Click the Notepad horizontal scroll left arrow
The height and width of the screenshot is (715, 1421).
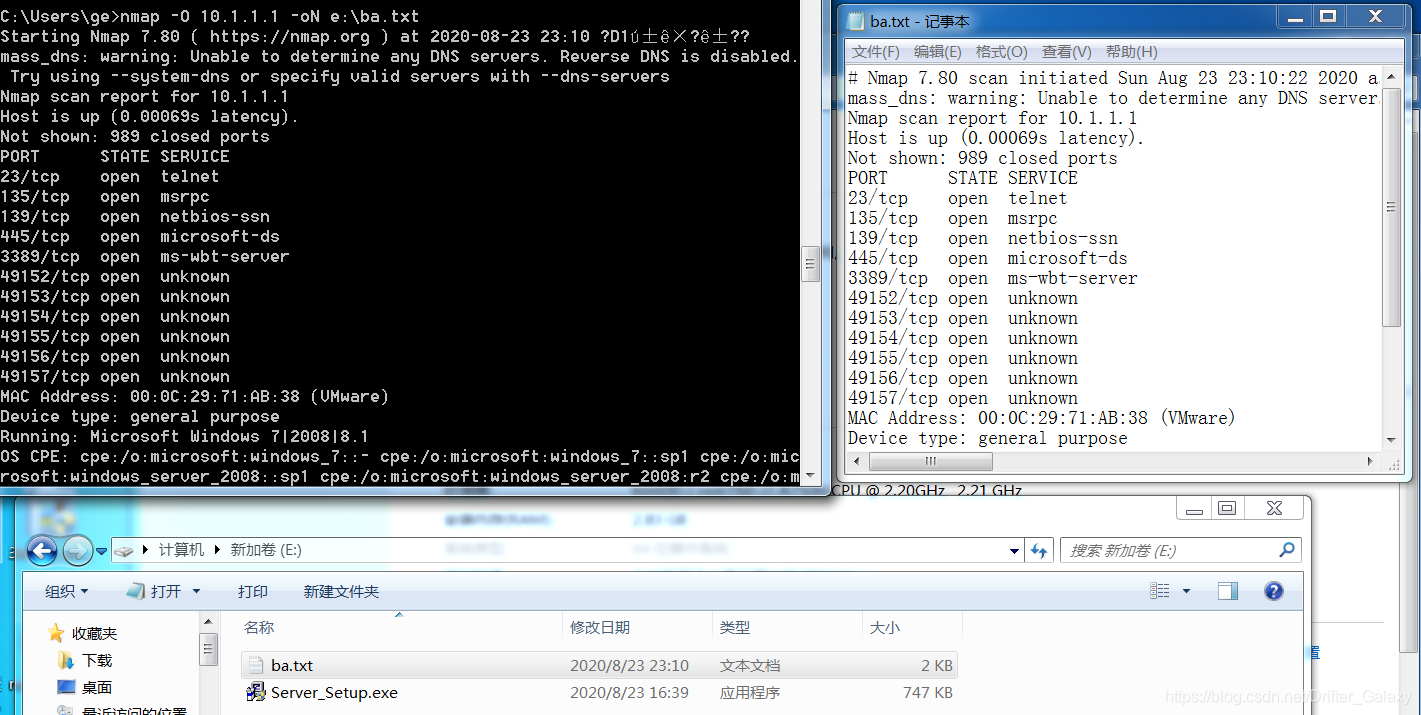(x=855, y=461)
